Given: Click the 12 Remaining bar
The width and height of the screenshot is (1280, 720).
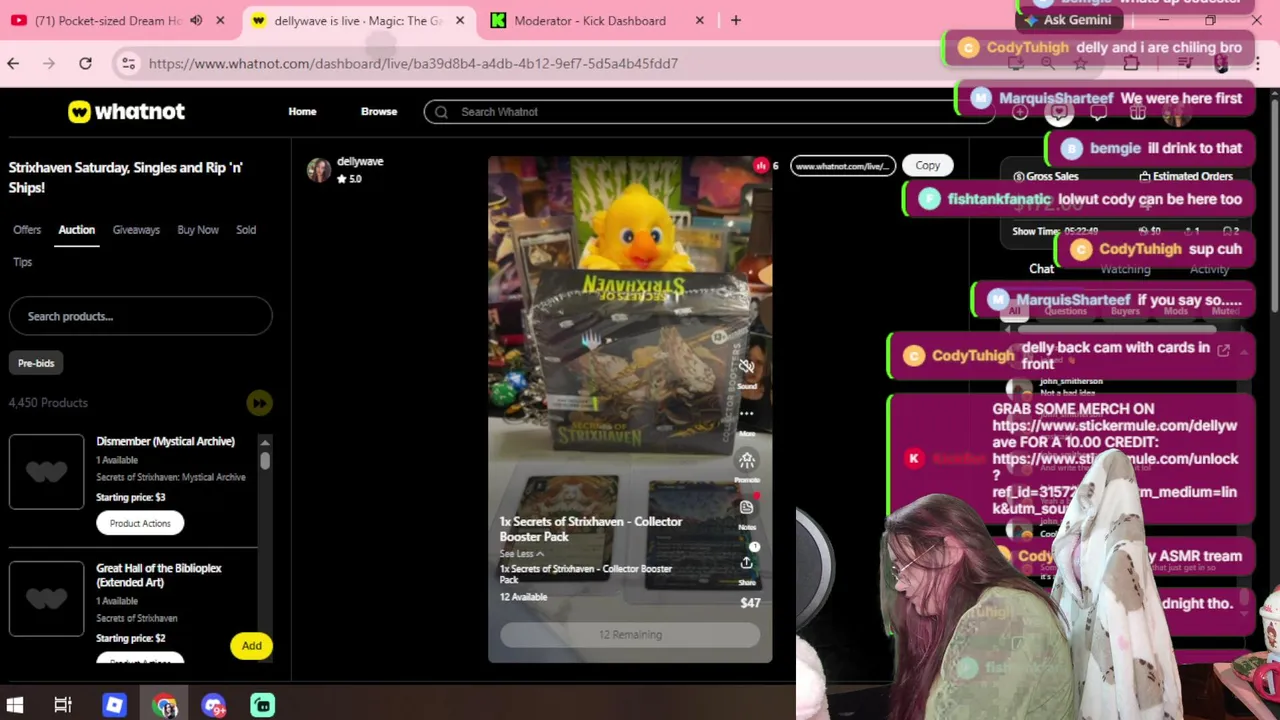Looking at the screenshot, I should 630,635.
